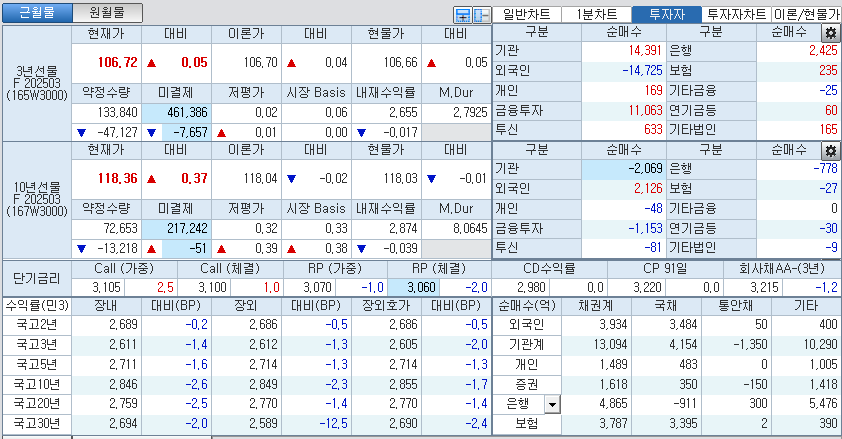Image resolution: width=842 pixels, height=439 pixels.
Task: Click the 10년선물 current price 118.36
Action: pos(118,179)
